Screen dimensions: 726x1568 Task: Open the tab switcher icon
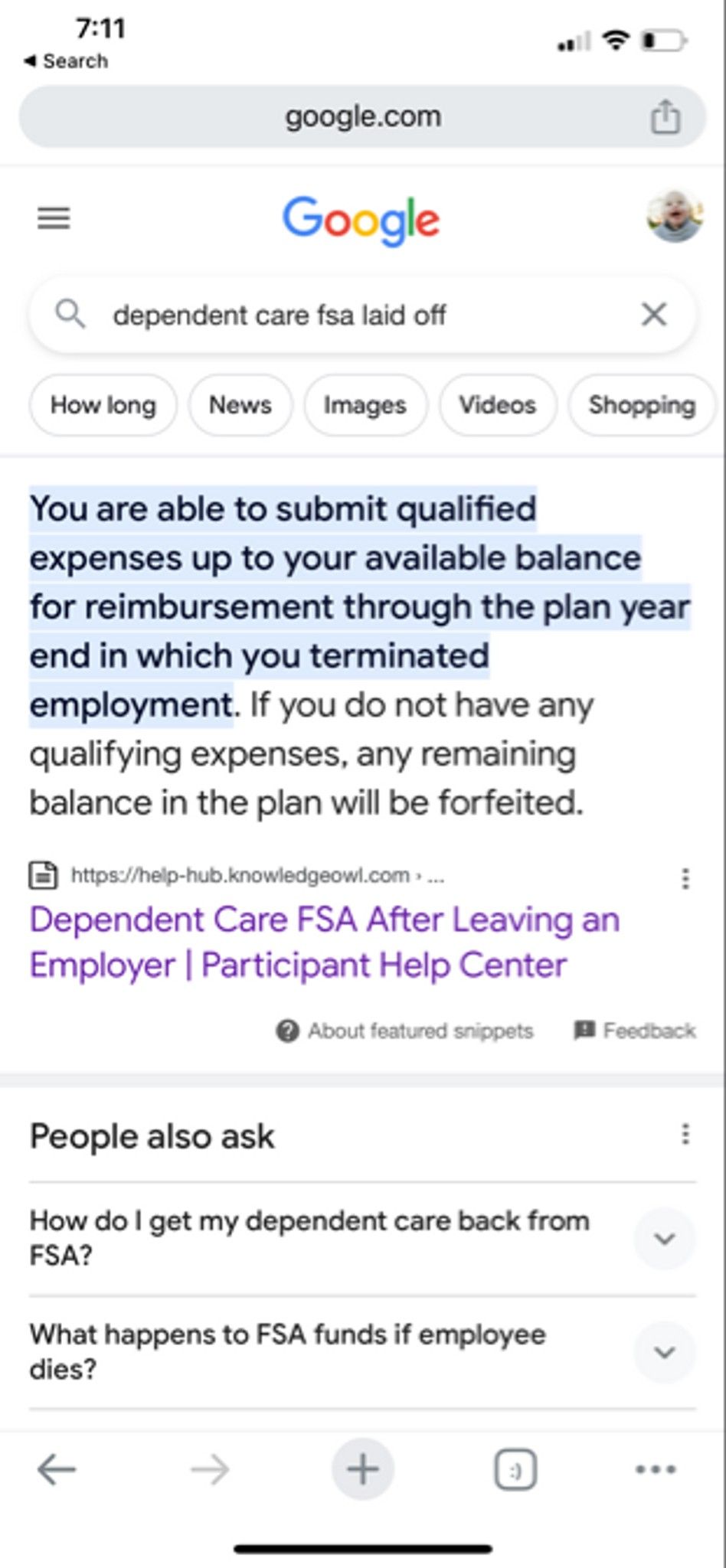pos(515,1469)
